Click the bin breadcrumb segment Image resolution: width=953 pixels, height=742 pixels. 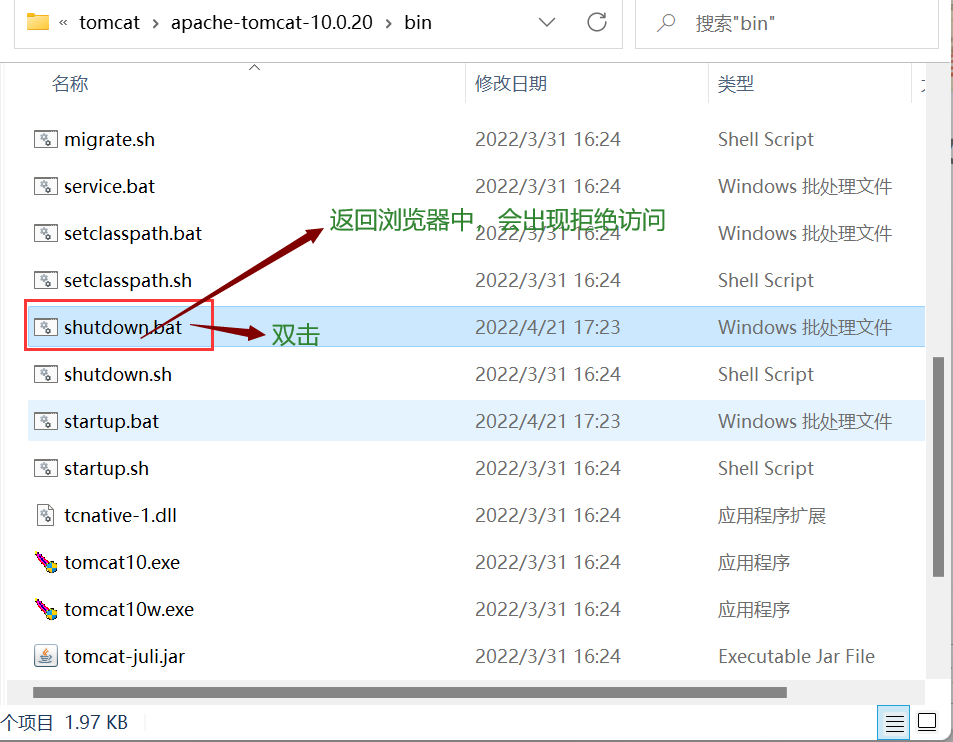click(418, 22)
